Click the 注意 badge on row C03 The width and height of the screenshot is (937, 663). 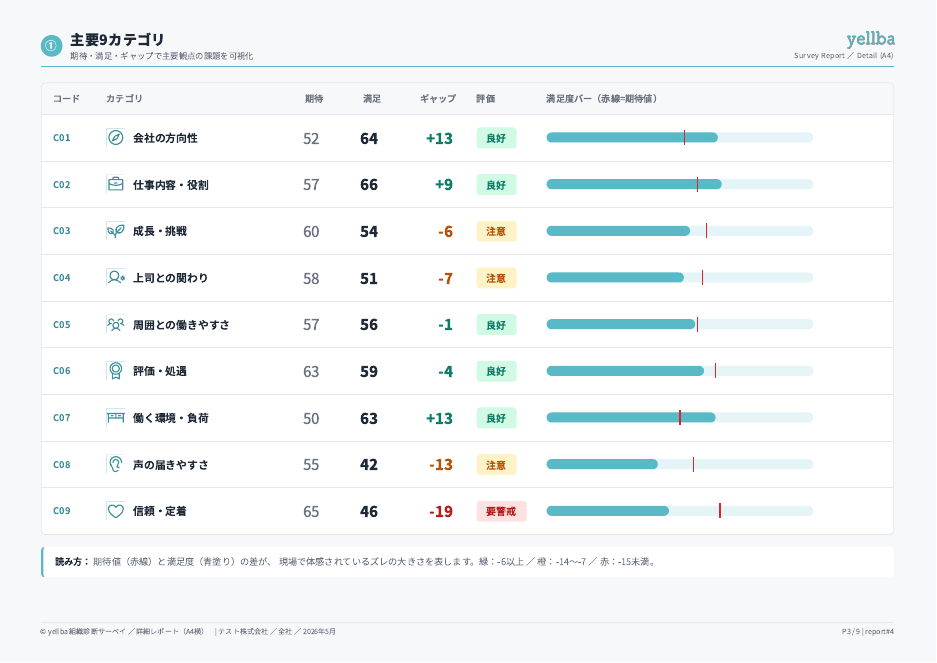(x=496, y=231)
